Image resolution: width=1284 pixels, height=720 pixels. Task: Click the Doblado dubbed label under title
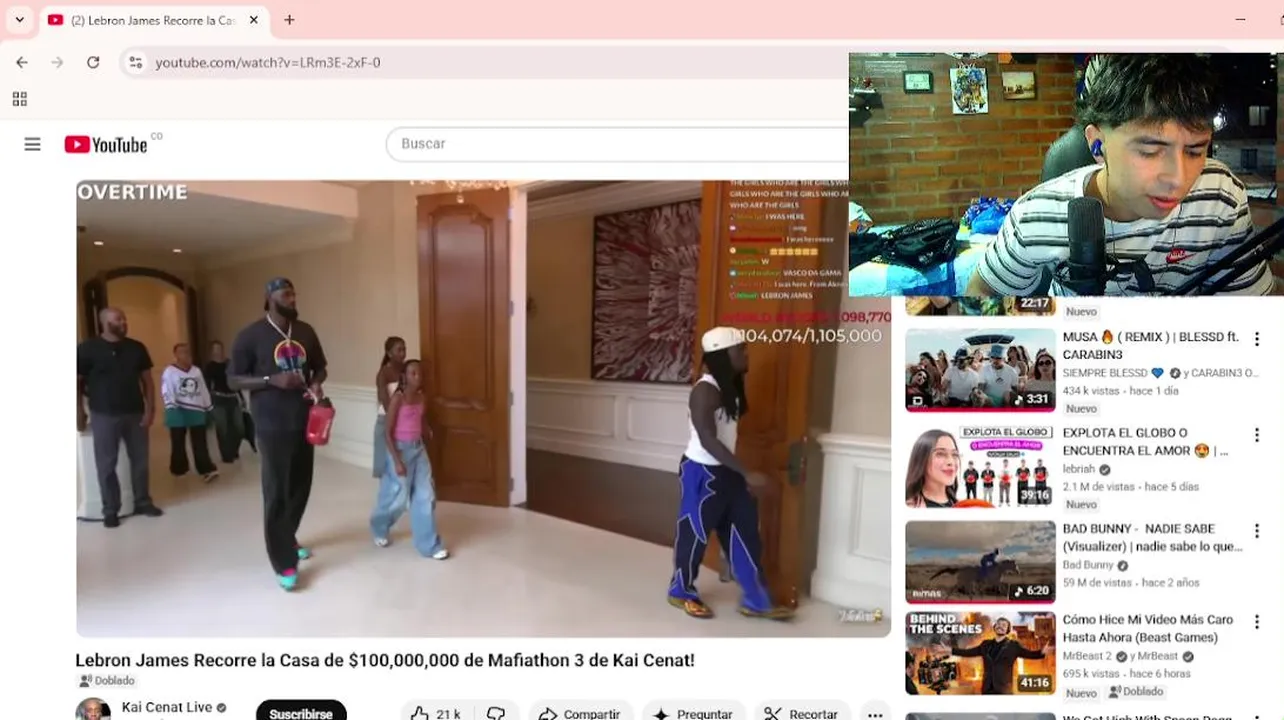pos(107,681)
